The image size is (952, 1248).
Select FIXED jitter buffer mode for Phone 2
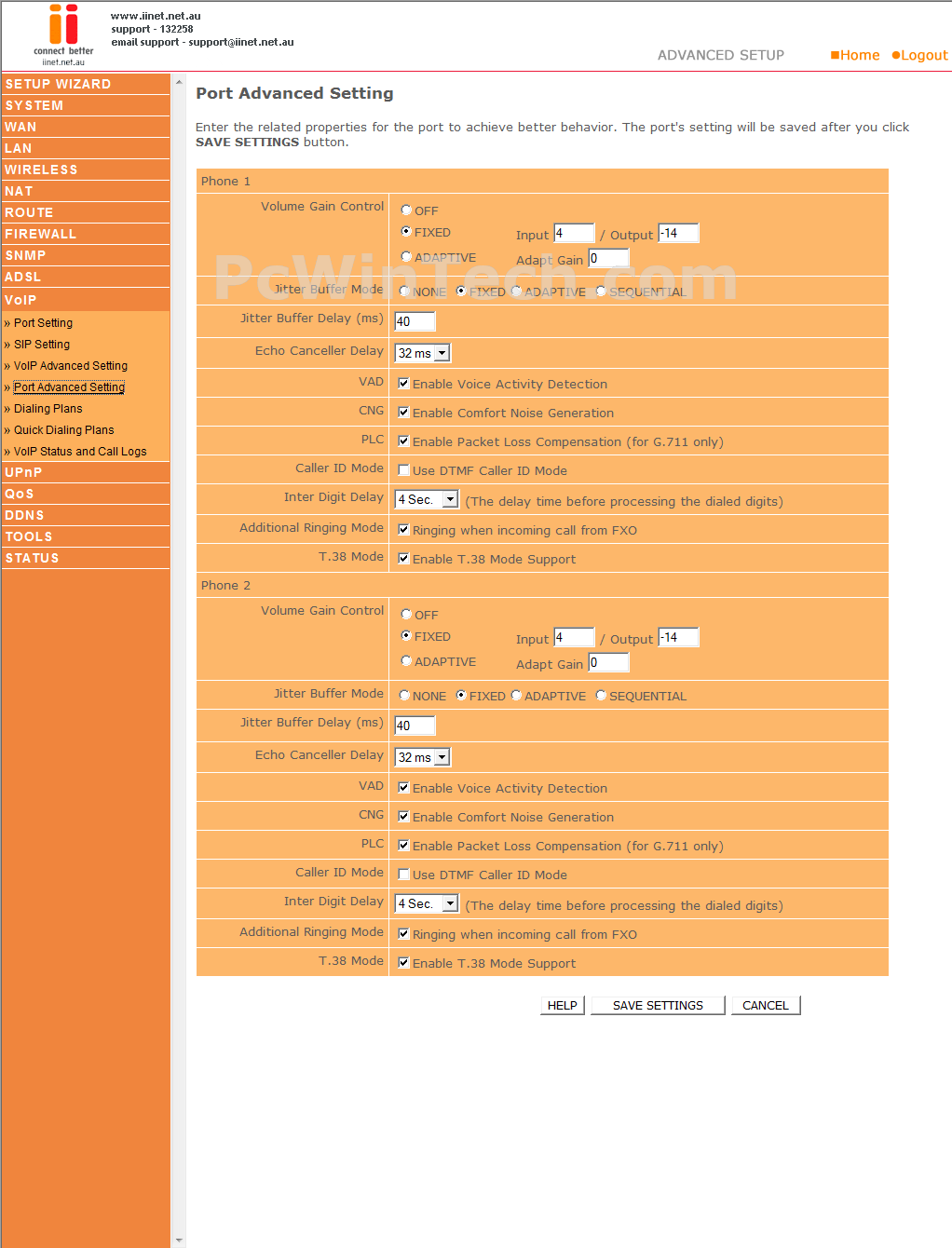pos(461,695)
